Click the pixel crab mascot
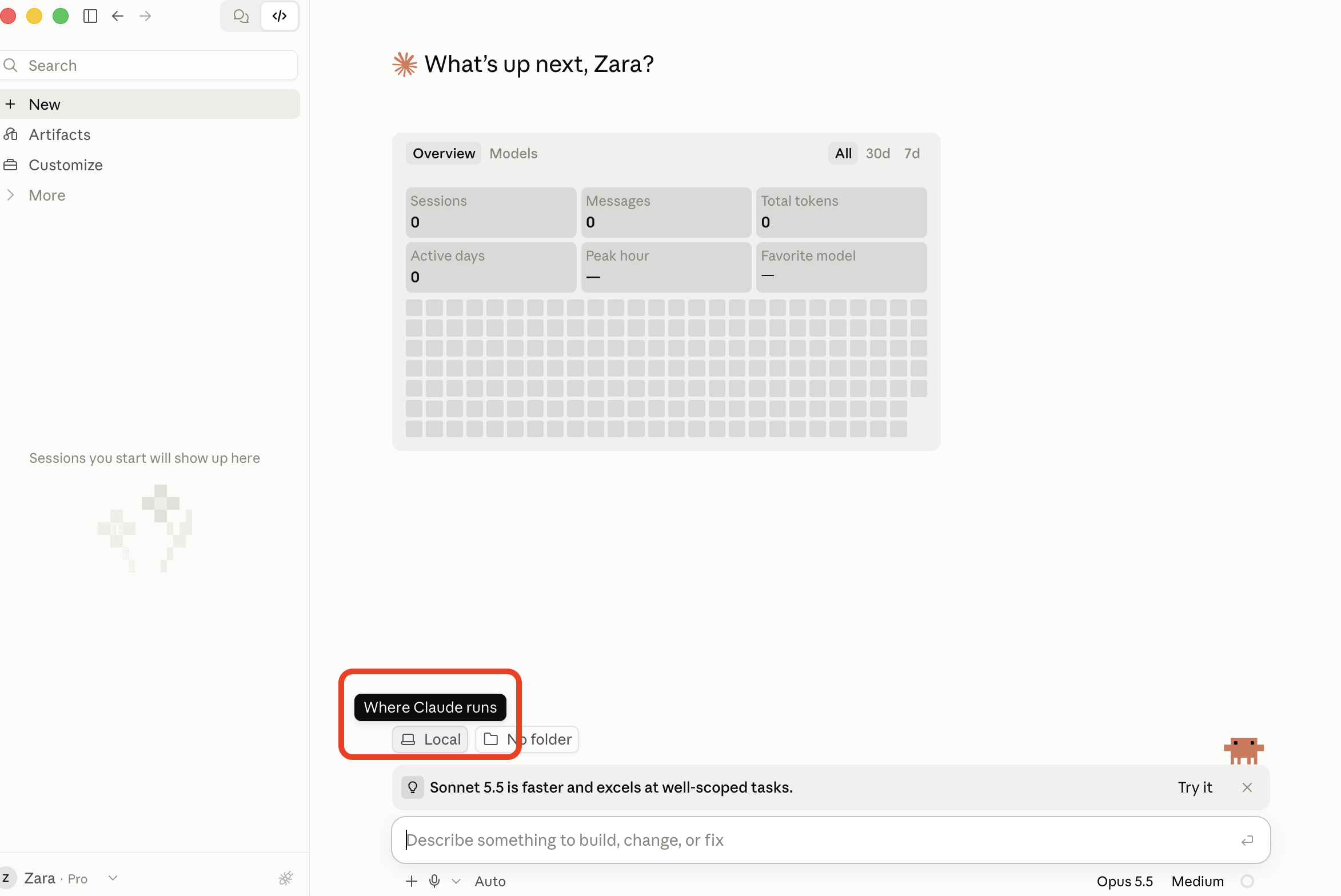 point(1243,751)
